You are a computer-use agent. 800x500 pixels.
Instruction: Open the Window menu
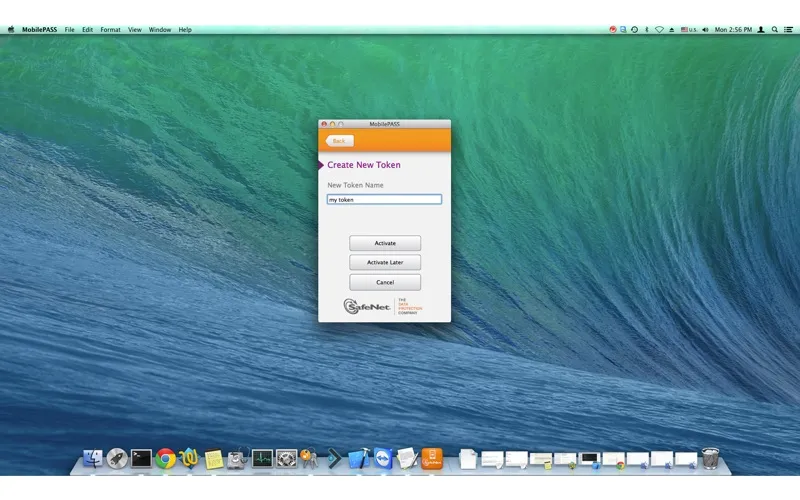click(160, 30)
